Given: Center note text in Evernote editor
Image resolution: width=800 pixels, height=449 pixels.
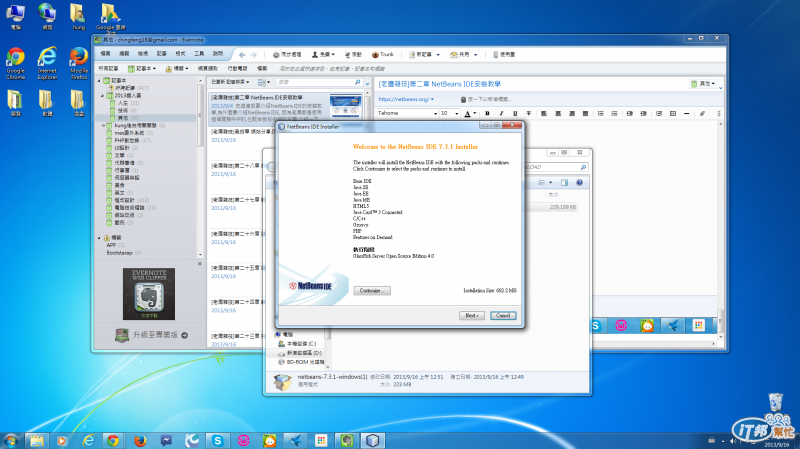Looking at the screenshot, I should pos(558,113).
